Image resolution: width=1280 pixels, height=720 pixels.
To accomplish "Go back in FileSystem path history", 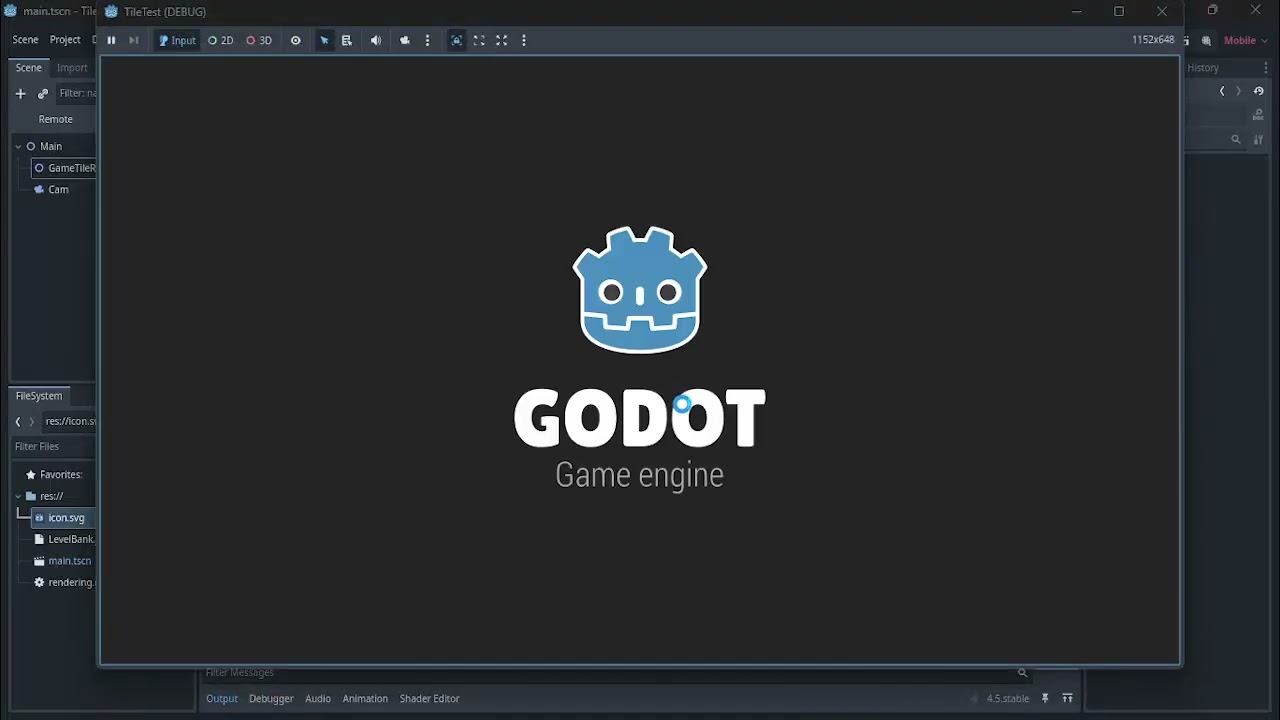I will click(x=18, y=422).
